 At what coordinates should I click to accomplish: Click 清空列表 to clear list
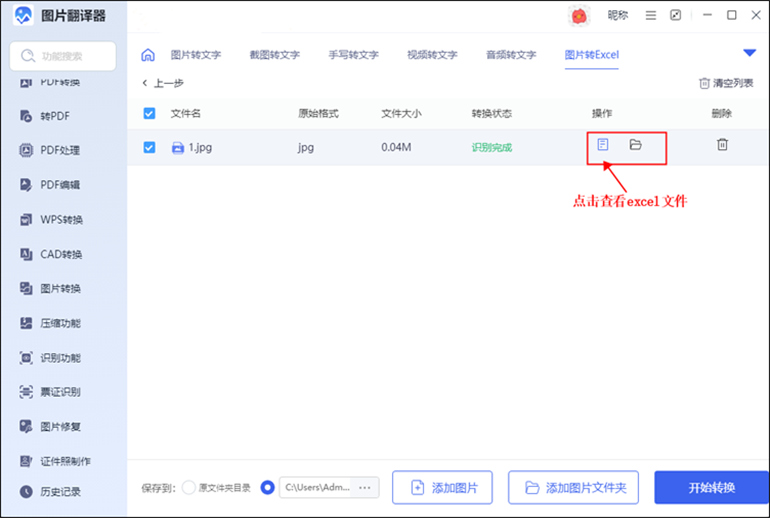[726, 83]
